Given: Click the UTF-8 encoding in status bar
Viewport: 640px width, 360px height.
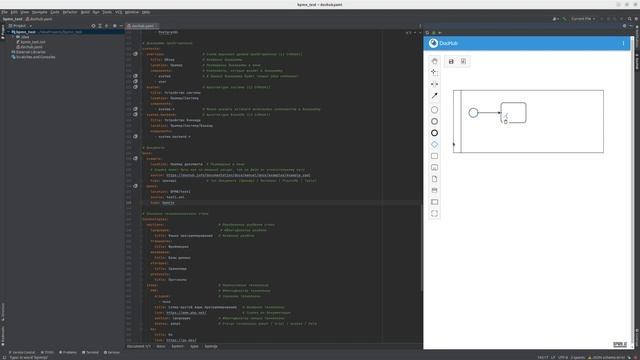Looking at the screenshot, I should pyautogui.click(x=563, y=357).
